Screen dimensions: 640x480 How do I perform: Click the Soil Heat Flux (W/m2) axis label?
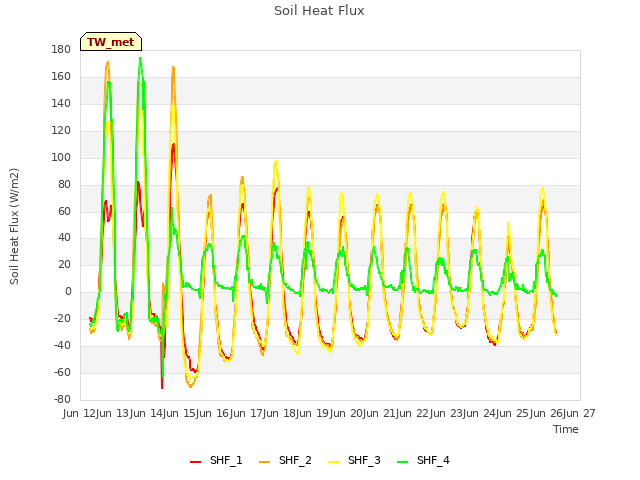(x=14, y=226)
